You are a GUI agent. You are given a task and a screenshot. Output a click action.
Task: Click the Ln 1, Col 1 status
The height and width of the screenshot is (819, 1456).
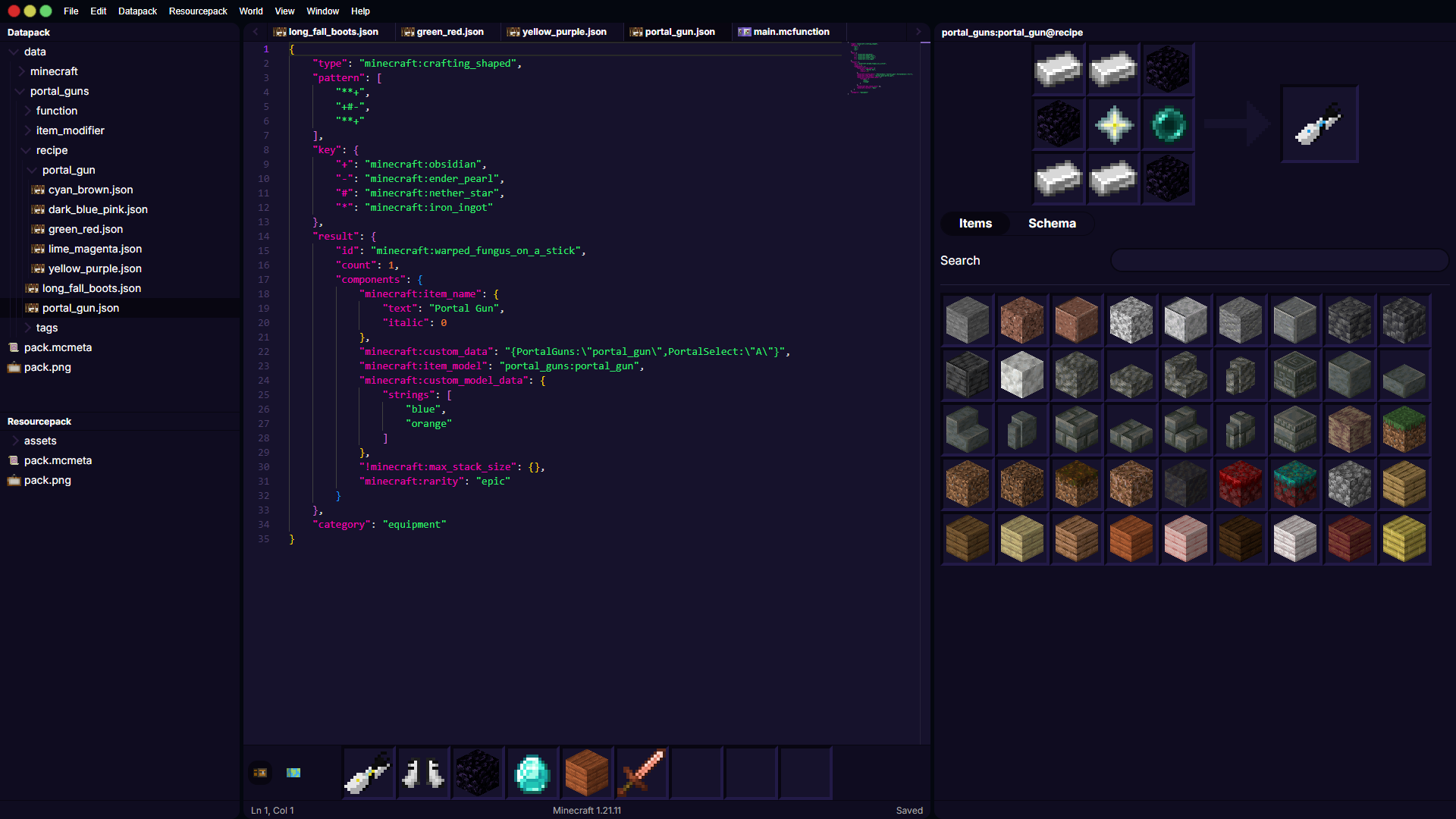coord(272,811)
